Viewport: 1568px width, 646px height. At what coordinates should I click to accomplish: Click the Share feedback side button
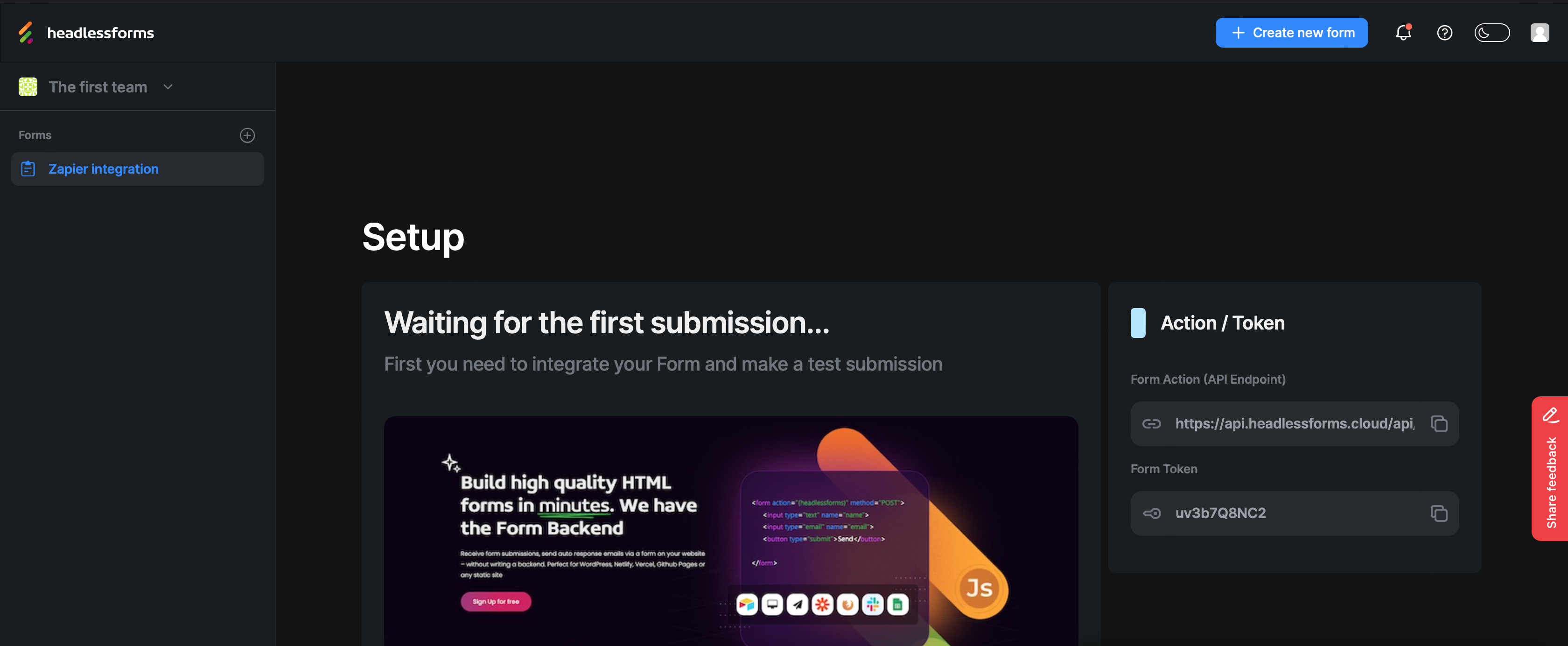pos(1549,468)
